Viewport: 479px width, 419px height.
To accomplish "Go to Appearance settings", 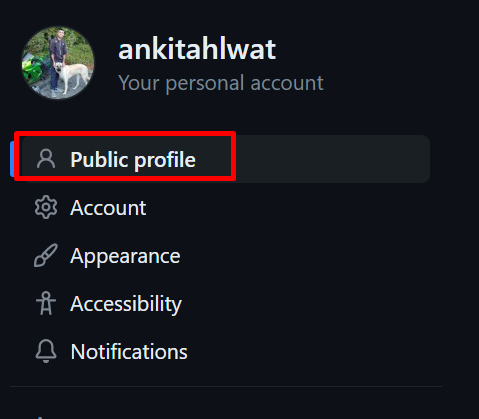I will [125, 256].
